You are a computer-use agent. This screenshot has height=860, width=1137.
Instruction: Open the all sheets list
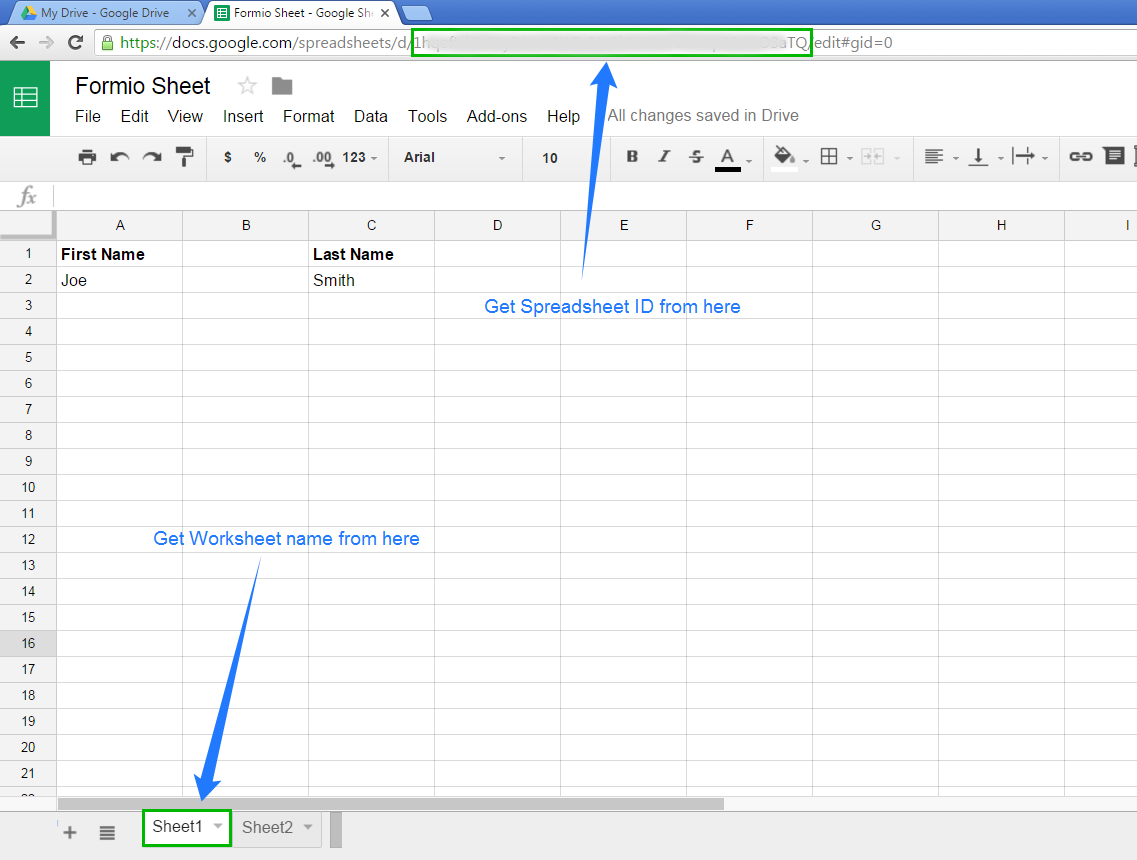(107, 832)
